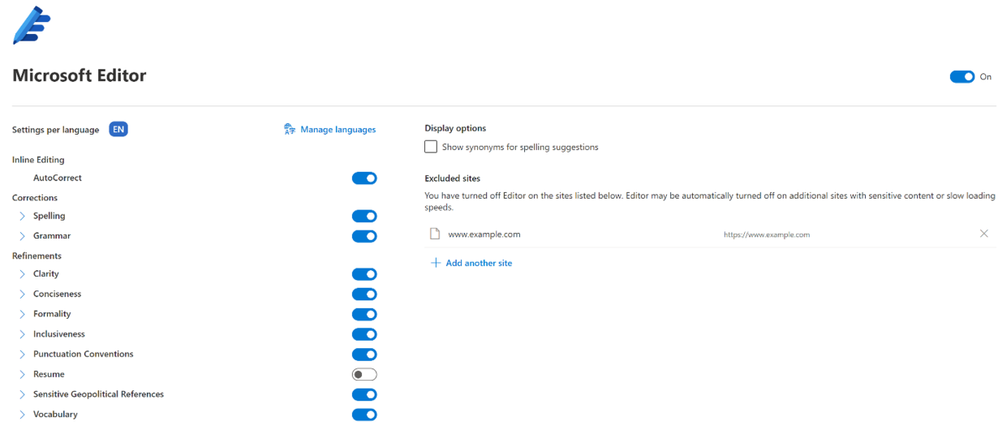Expand the Grammar settings chevron
The height and width of the screenshot is (430, 998).
pos(22,236)
